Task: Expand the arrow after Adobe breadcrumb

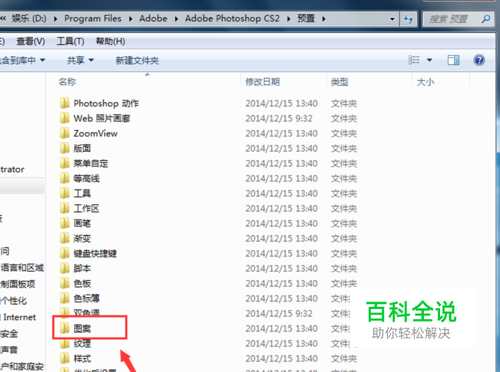Action: point(176,19)
